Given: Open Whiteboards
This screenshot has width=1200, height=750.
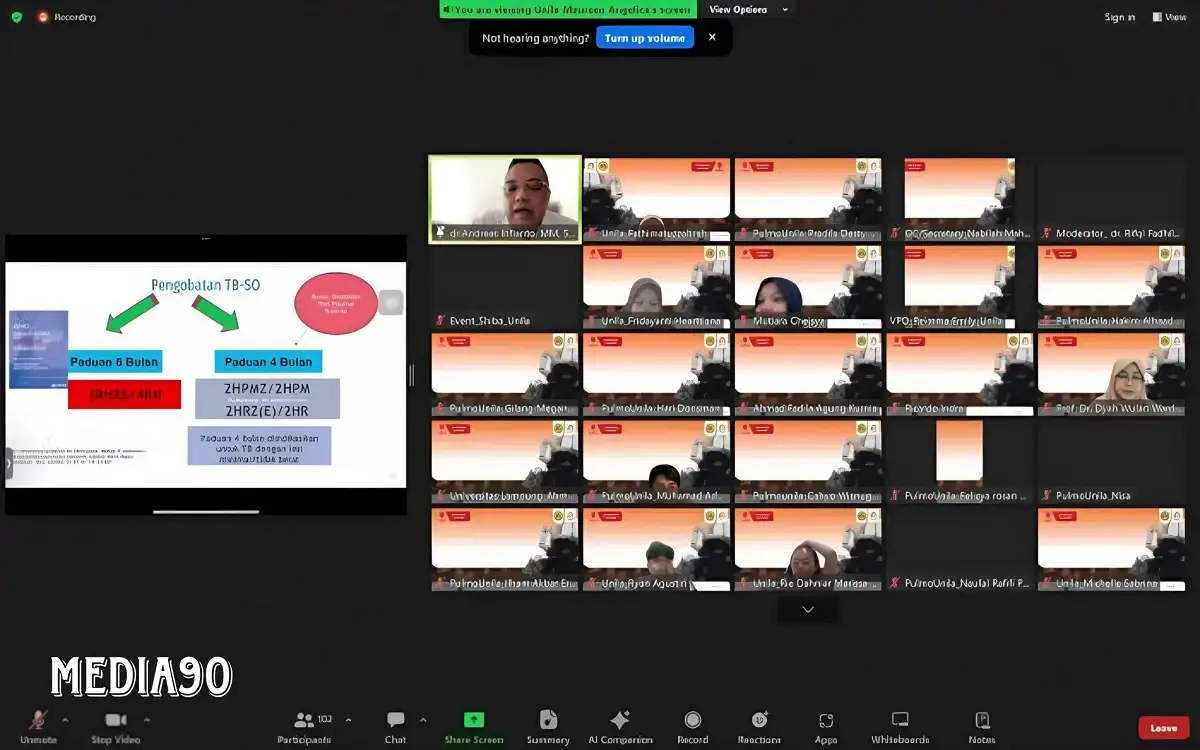Looking at the screenshot, I should tap(900, 721).
